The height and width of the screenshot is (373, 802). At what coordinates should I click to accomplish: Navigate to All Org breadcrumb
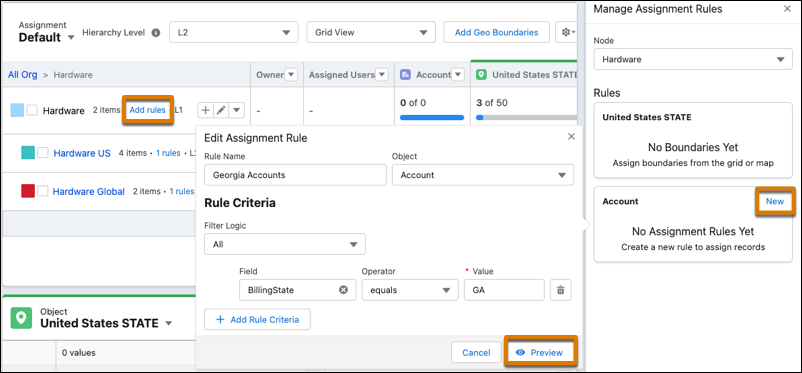[23, 75]
